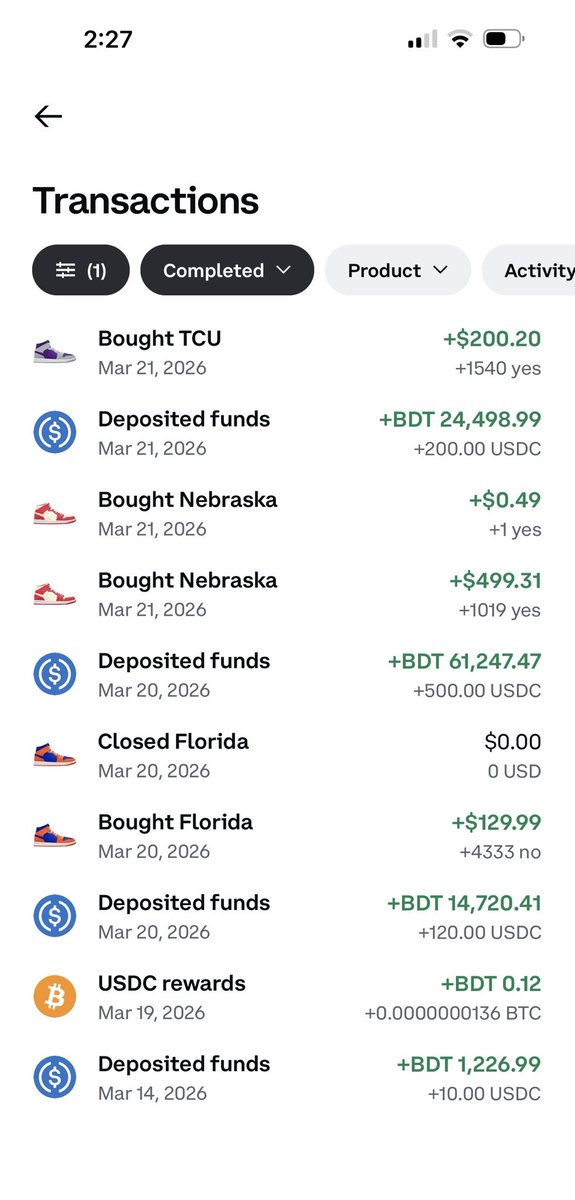Viewport: 575px width, 1200px height.
Task: Tap the orange Bitcoin rewards icon
Action: pyautogui.click(x=54, y=997)
